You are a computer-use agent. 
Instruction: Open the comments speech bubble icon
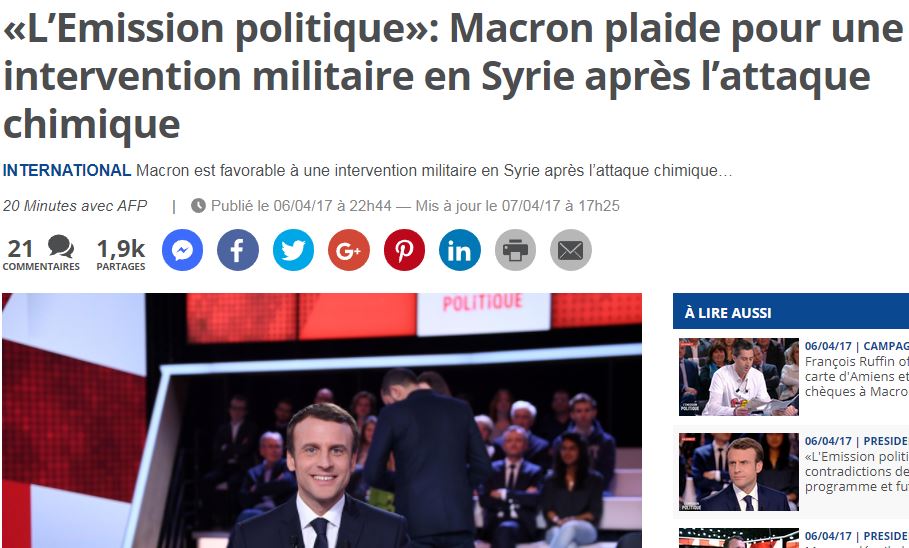(x=61, y=246)
